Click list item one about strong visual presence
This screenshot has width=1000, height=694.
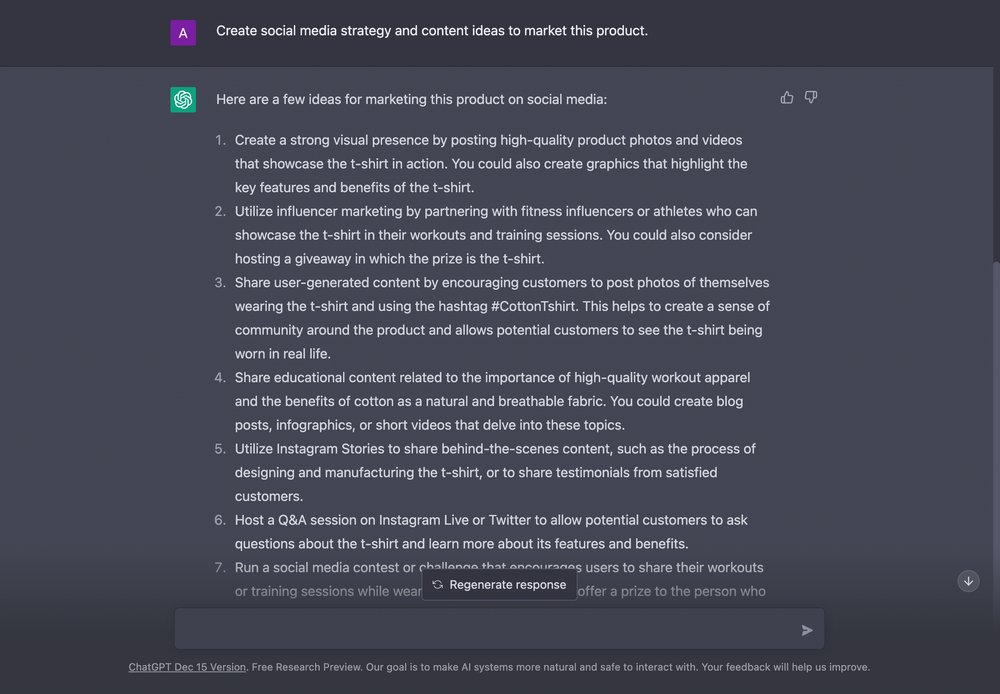(490, 164)
